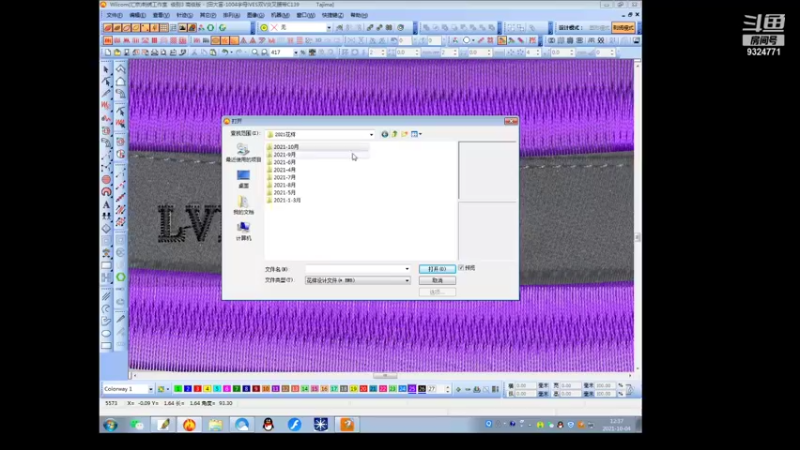Open the 机器 (Machine) menu
The image size is (800, 450).
[x=280, y=15]
